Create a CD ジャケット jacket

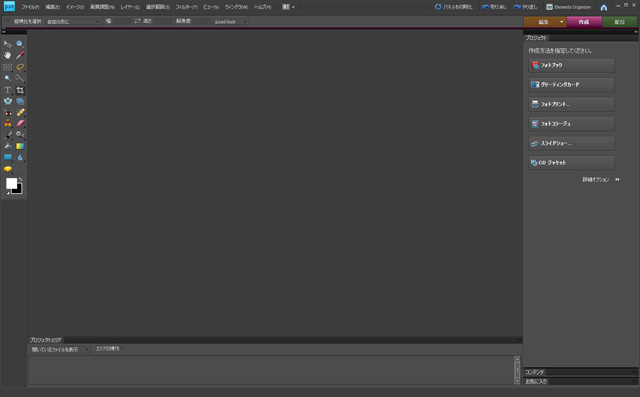[571, 163]
